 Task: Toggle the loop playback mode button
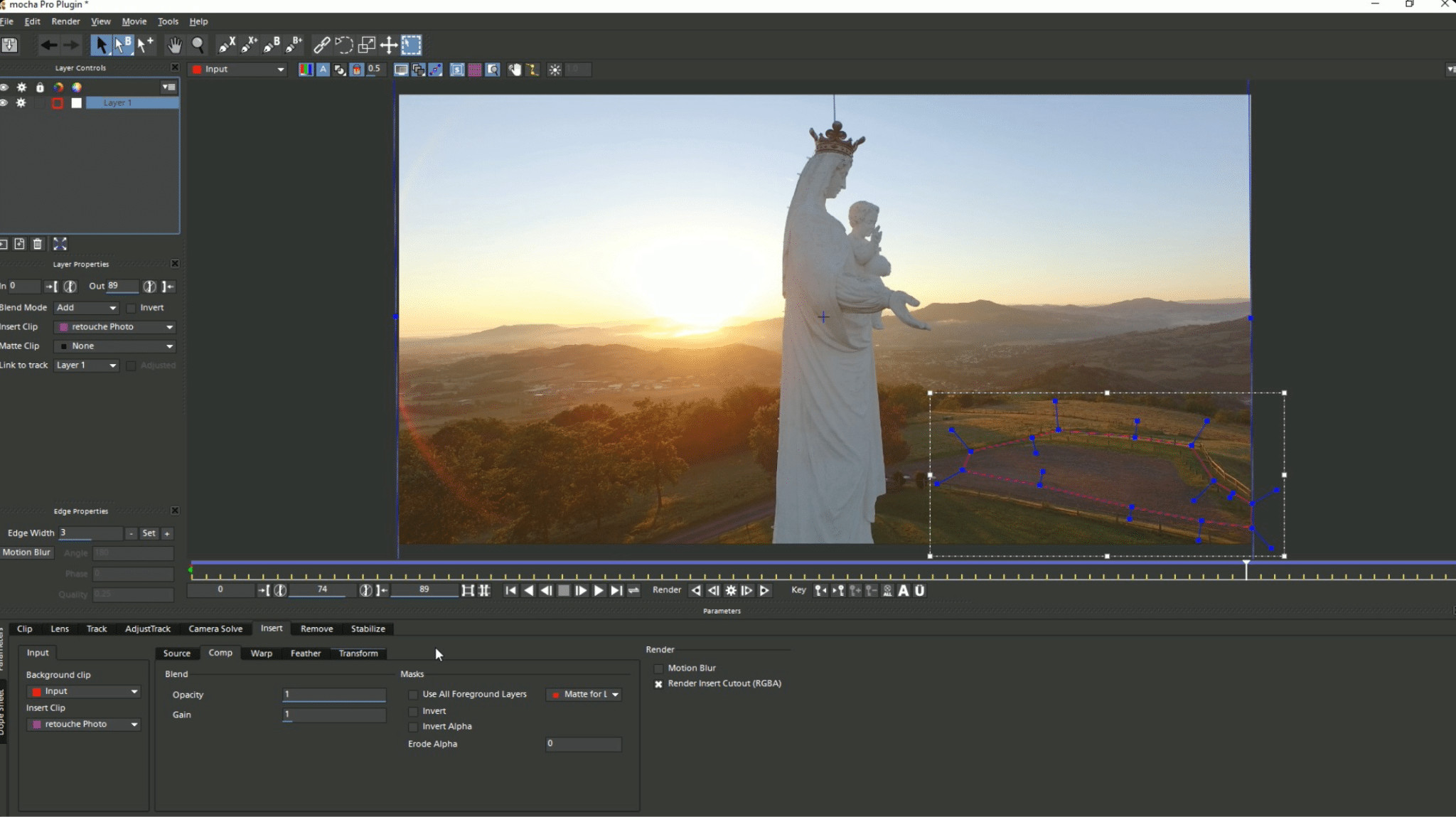click(x=634, y=590)
